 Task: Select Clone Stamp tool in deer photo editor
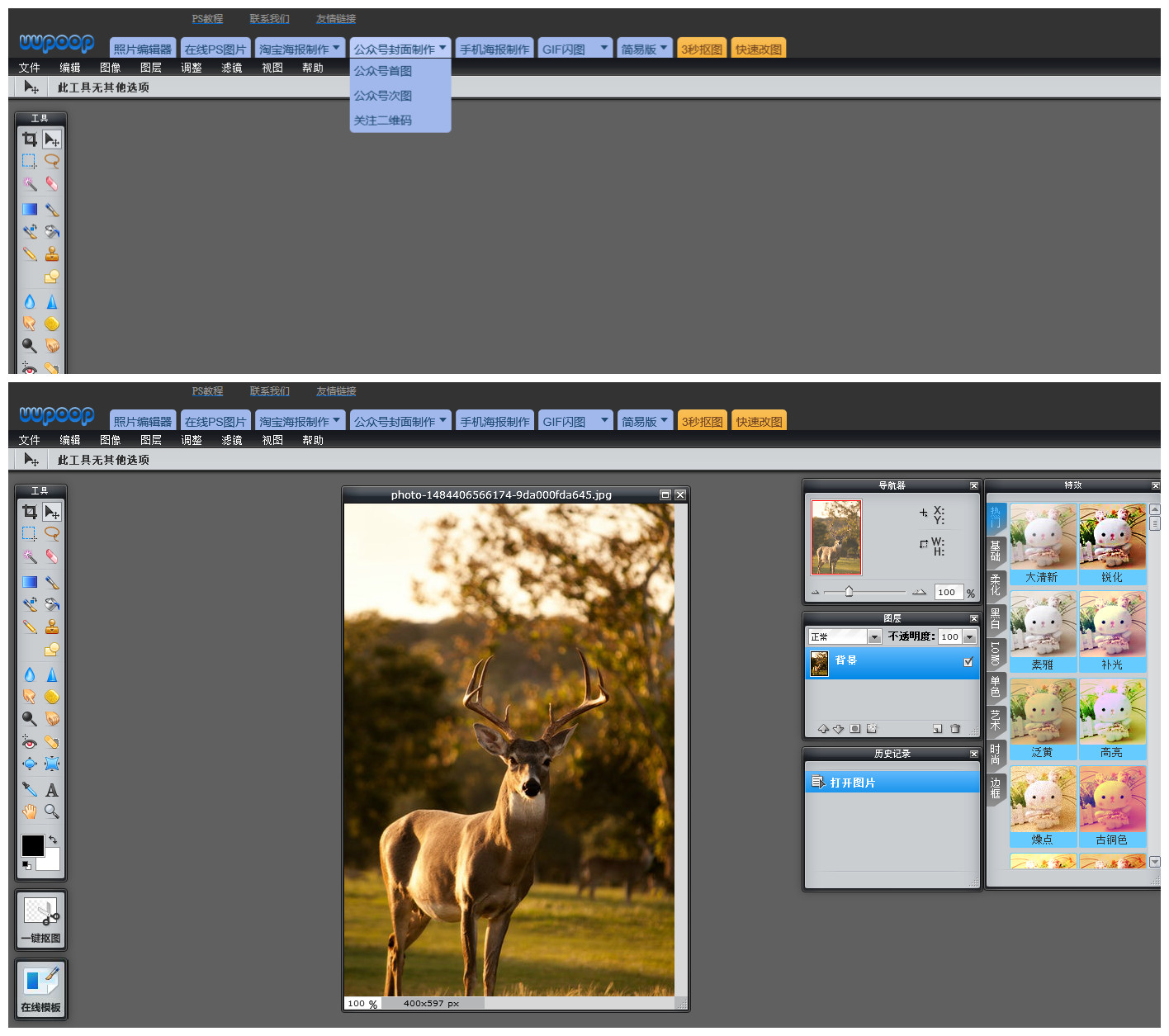click(52, 627)
